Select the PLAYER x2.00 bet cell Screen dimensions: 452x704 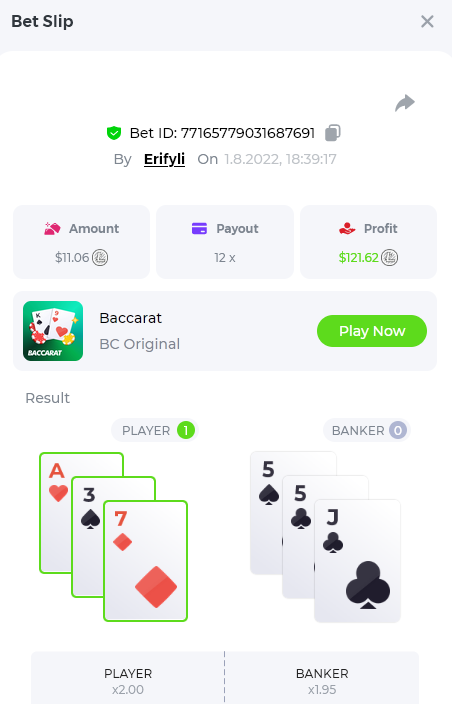(128, 678)
